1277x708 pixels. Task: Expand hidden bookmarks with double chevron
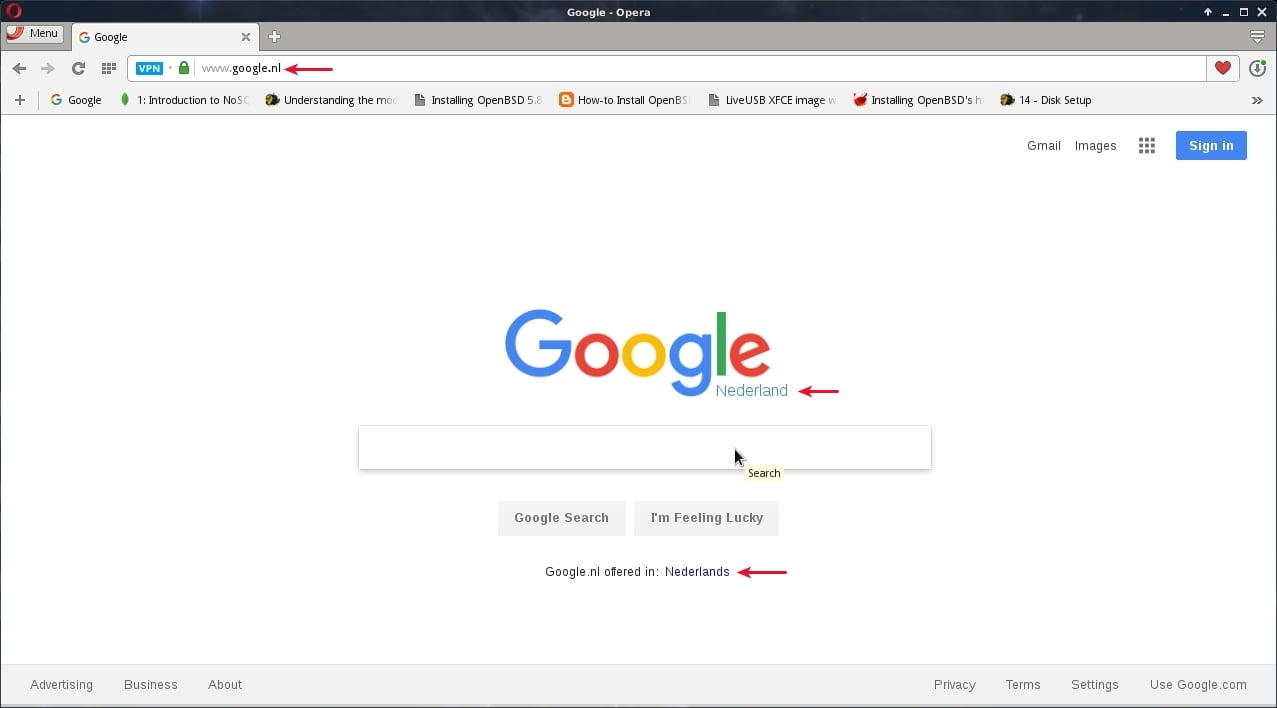[1257, 100]
